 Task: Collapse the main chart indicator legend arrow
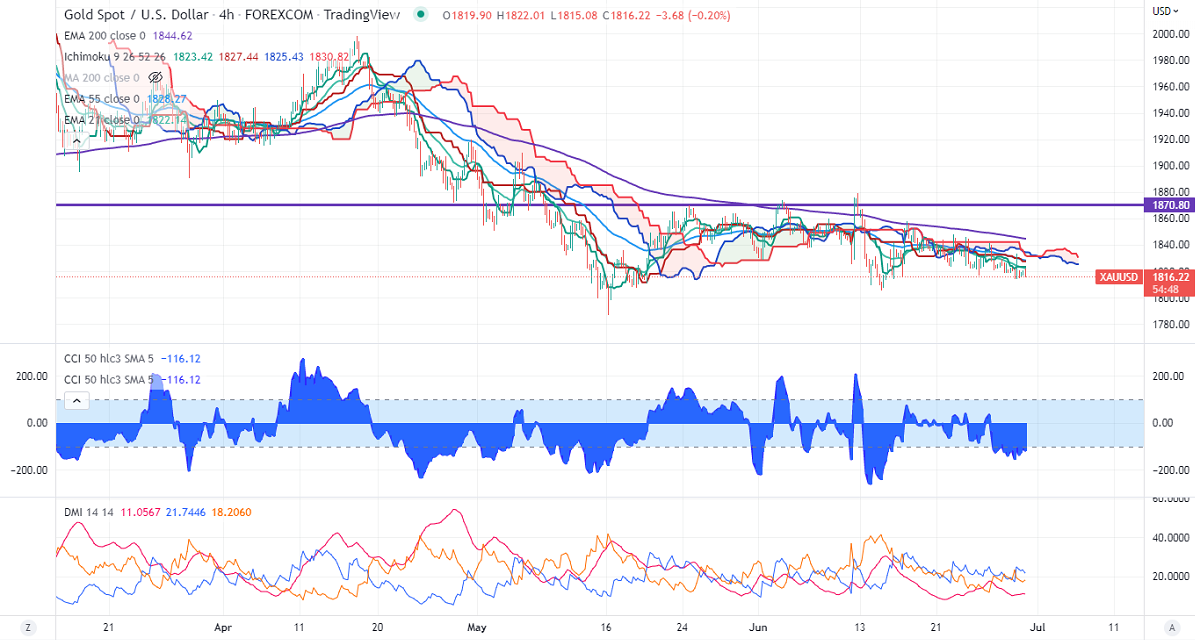[x=76, y=141]
